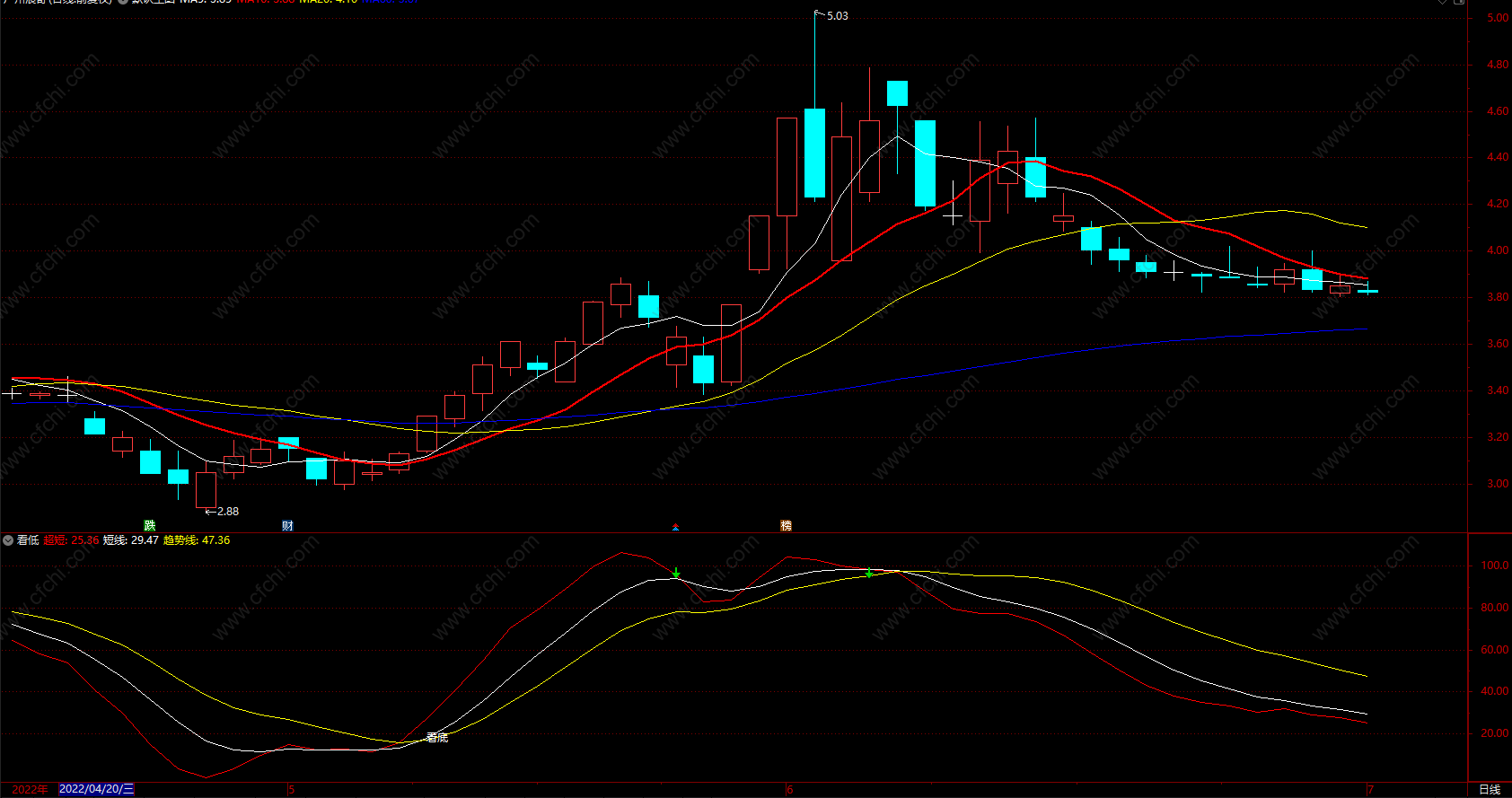Click the 超短 red legend value
The height and width of the screenshot is (798, 1512).
pos(85,540)
